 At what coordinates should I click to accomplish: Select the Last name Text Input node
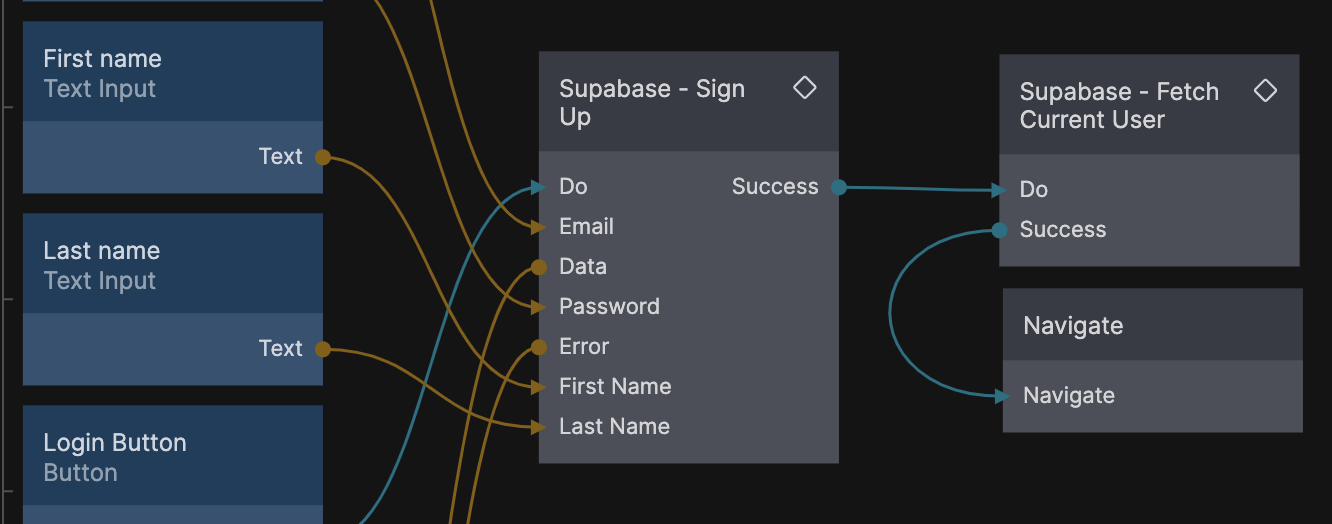pos(172,265)
